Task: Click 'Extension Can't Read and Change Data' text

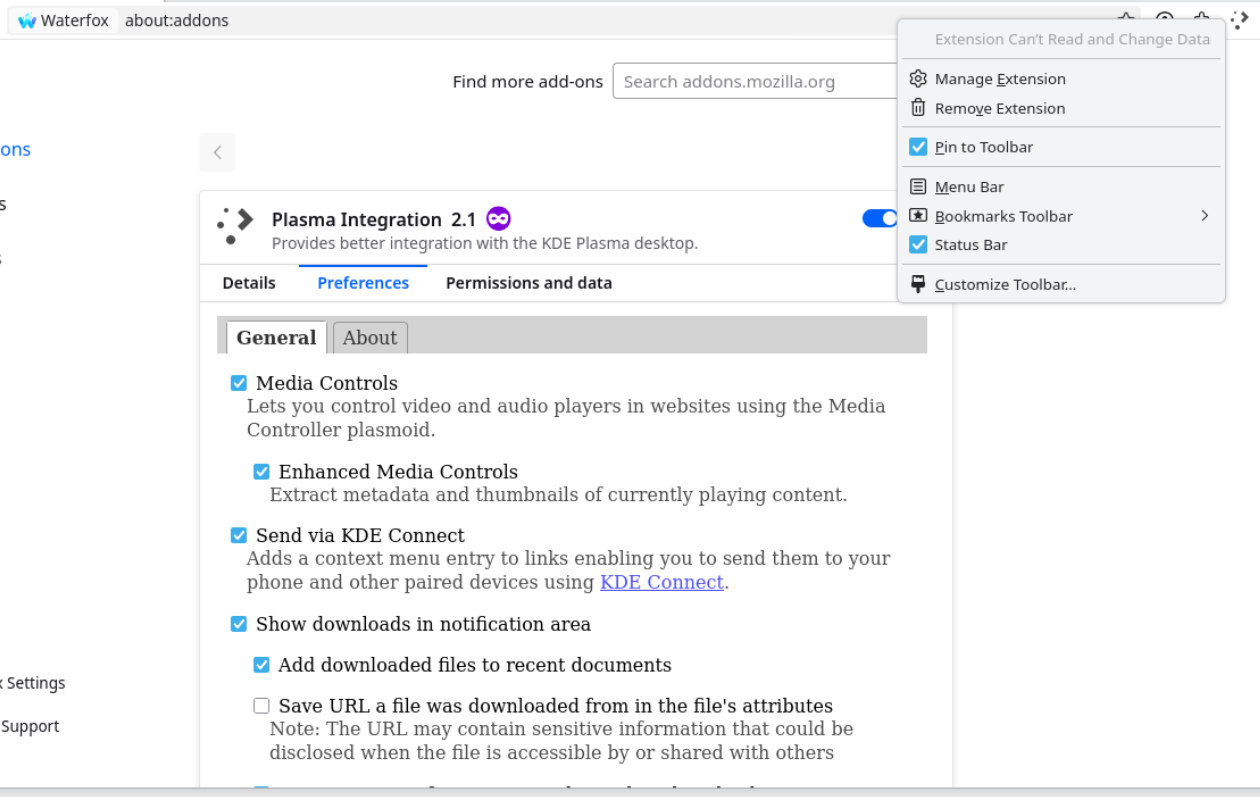Action: 1072,39
